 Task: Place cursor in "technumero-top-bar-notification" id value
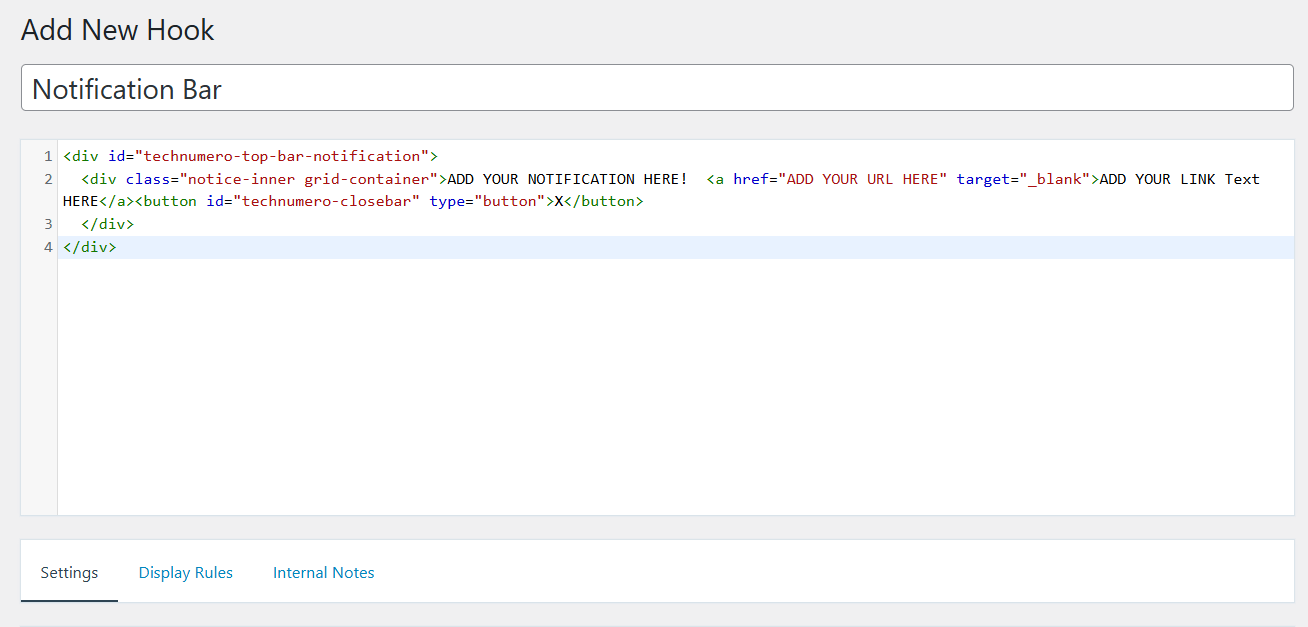pyautogui.click(x=282, y=156)
